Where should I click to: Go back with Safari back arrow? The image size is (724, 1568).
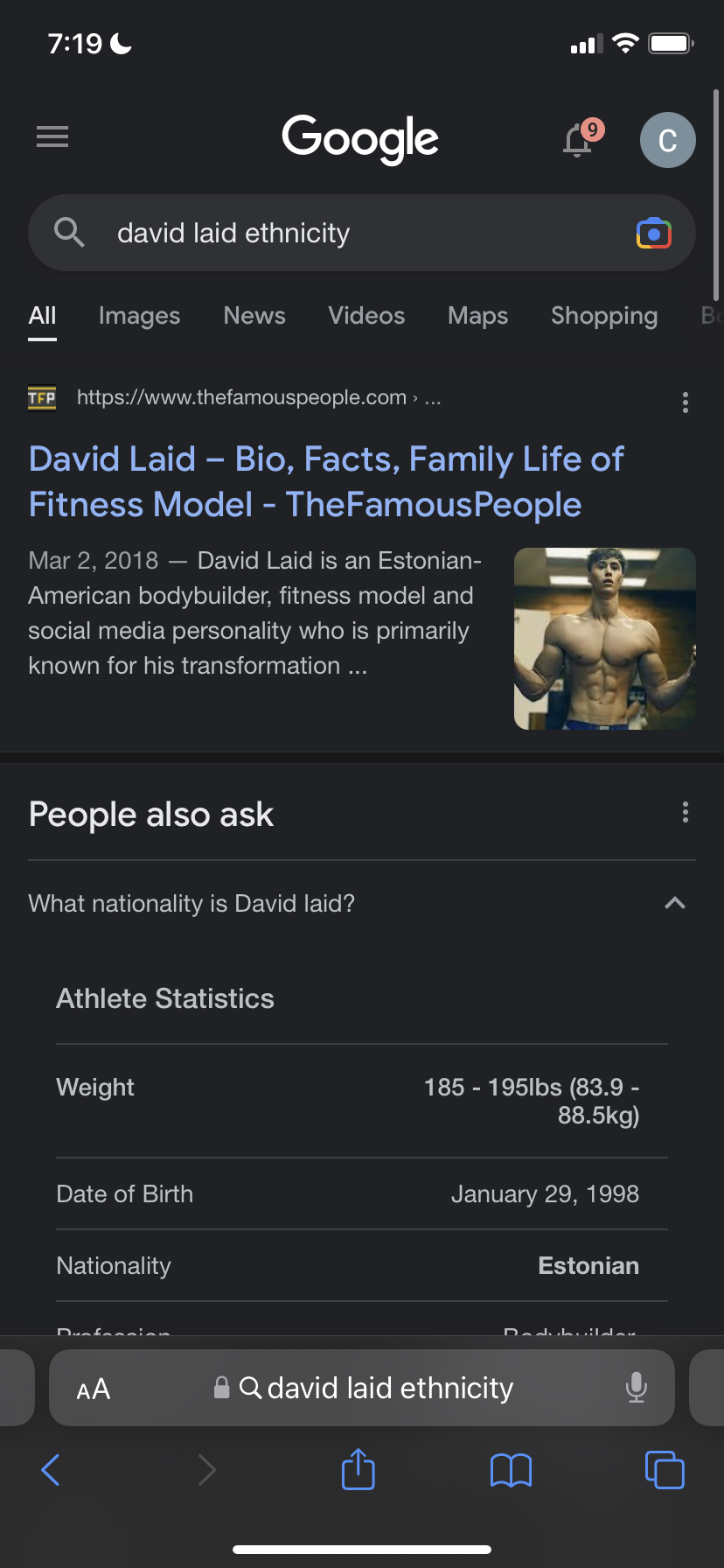52,1470
